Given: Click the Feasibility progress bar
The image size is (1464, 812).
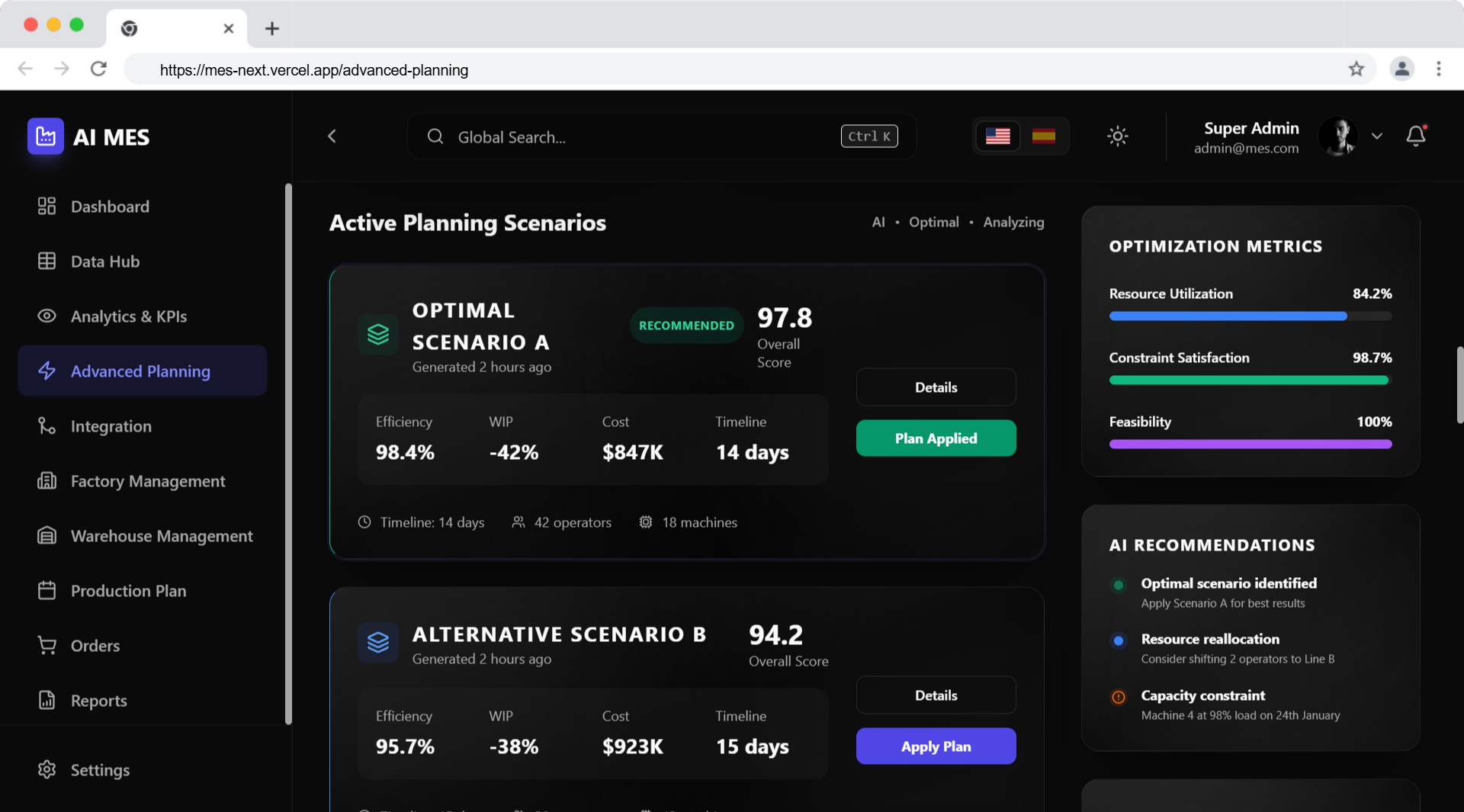Looking at the screenshot, I should tap(1250, 445).
